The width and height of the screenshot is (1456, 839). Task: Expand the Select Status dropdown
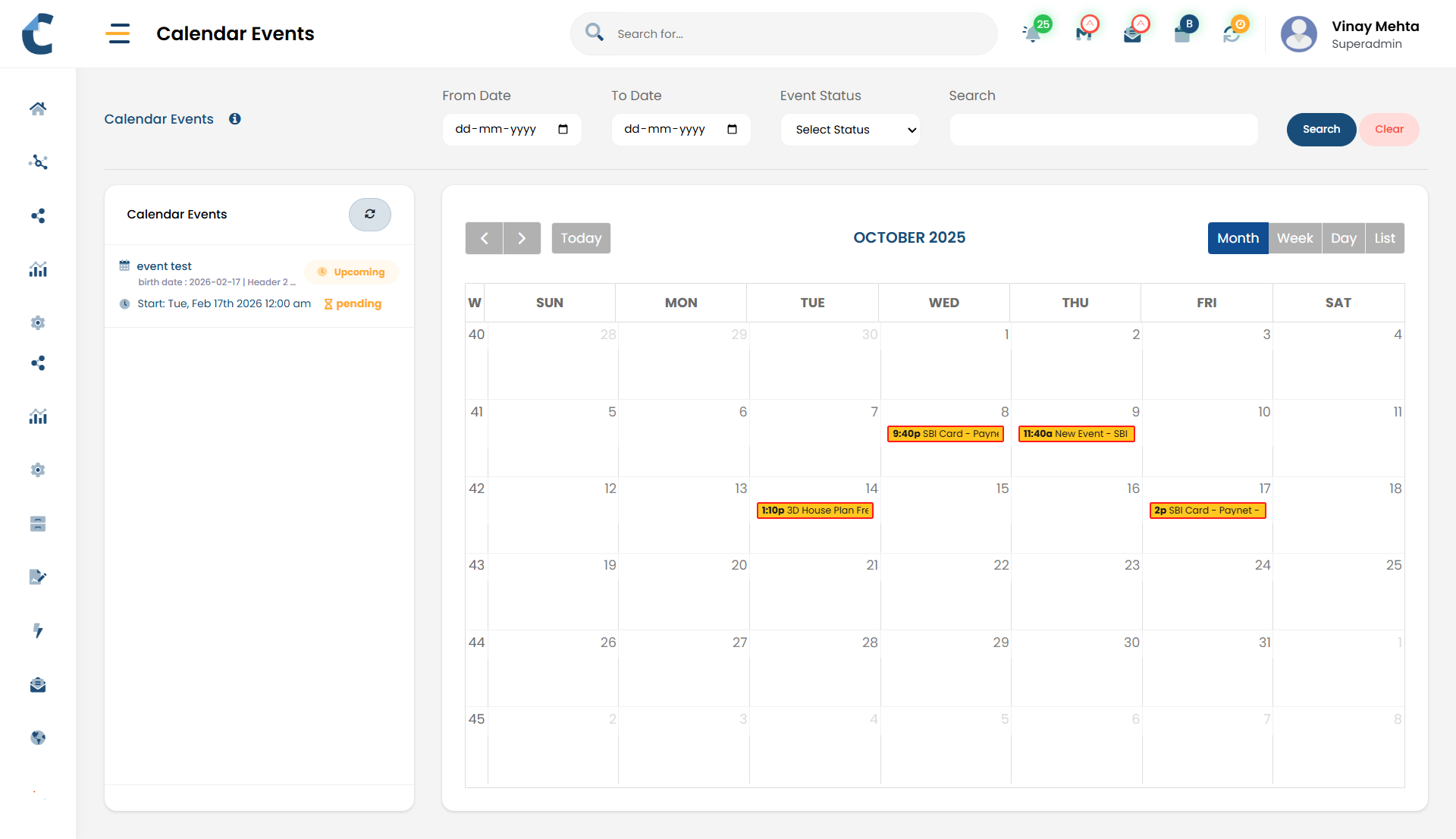click(x=850, y=130)
